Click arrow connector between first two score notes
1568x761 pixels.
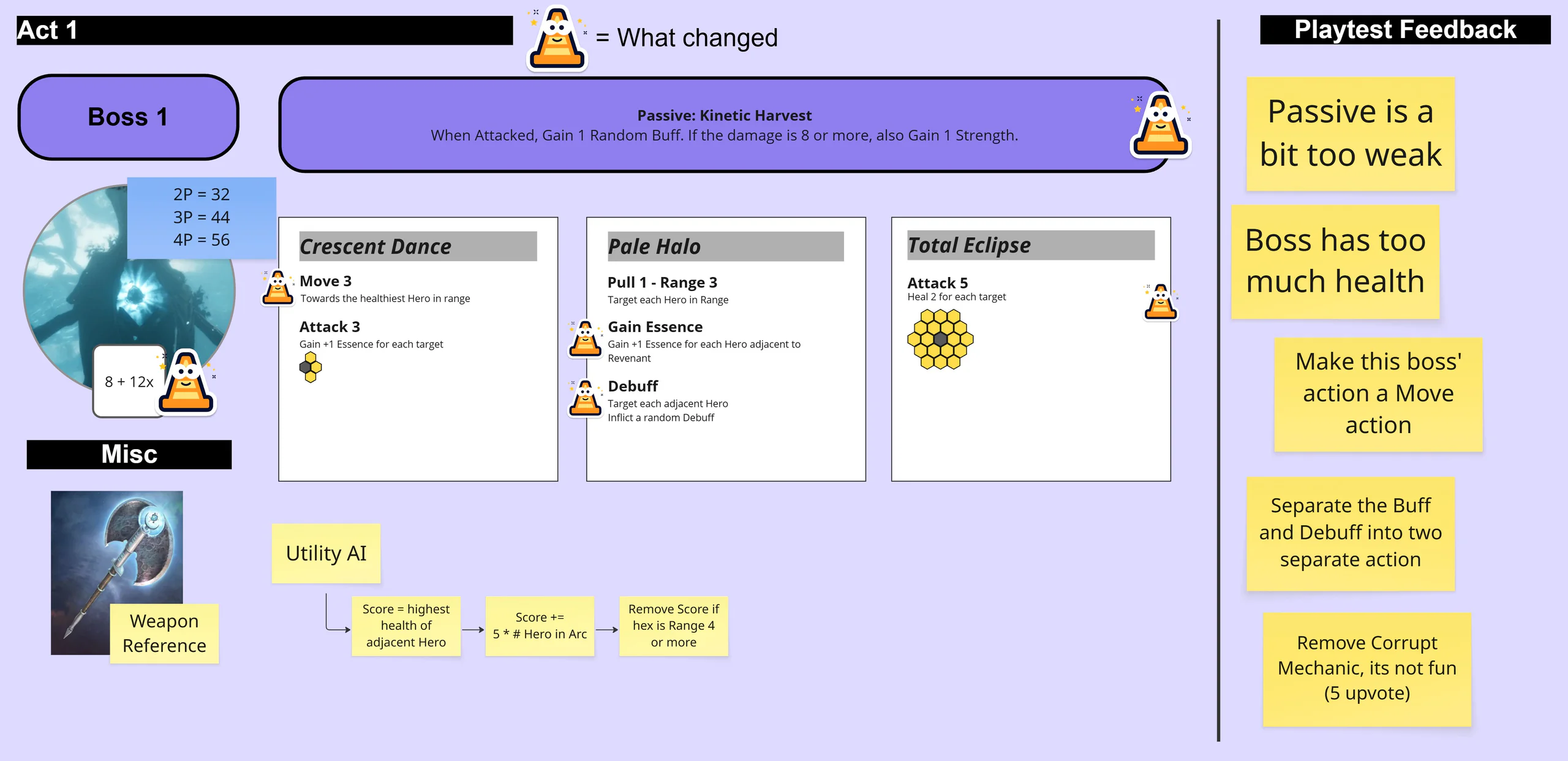(x=473, y=629)
